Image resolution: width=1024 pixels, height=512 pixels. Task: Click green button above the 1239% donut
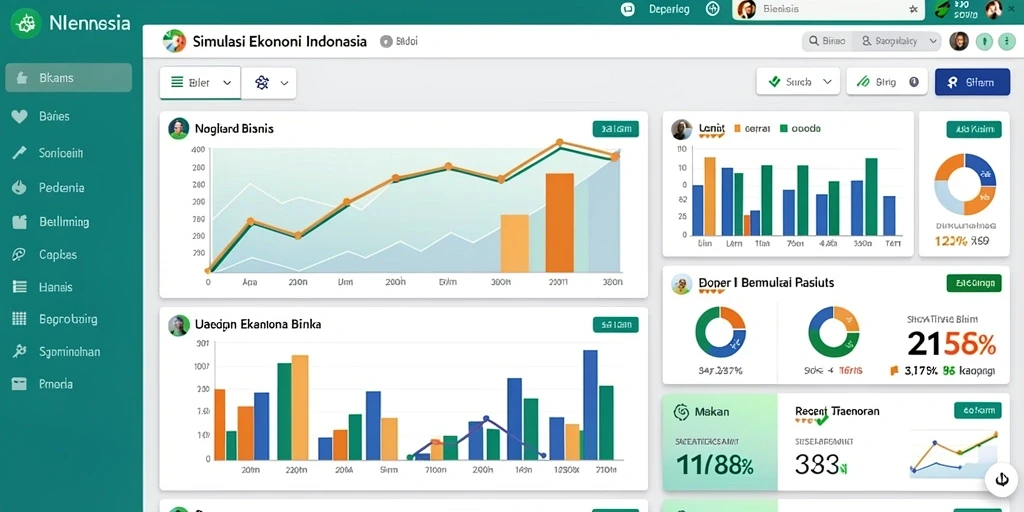(x=974, y=129)
